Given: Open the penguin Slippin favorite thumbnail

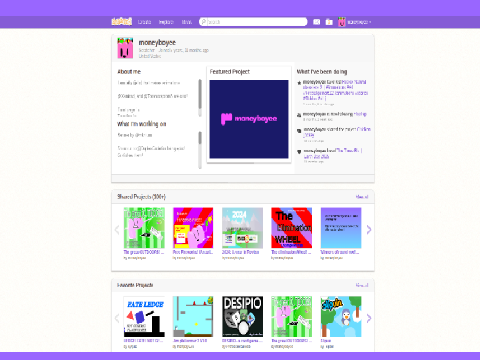Looking at the screenshot, I should [341, 317].
